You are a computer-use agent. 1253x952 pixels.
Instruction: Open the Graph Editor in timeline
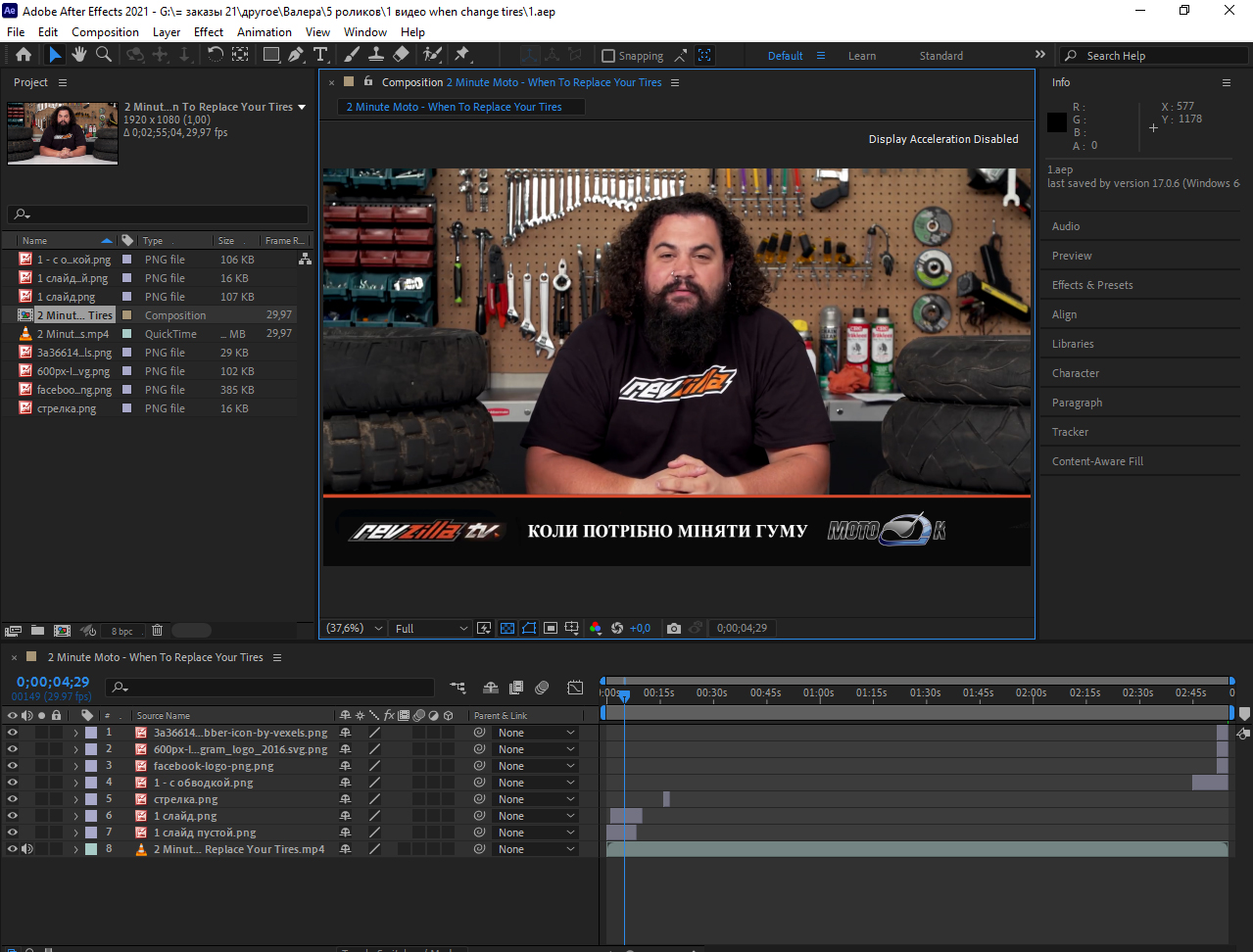click(575, 688)
